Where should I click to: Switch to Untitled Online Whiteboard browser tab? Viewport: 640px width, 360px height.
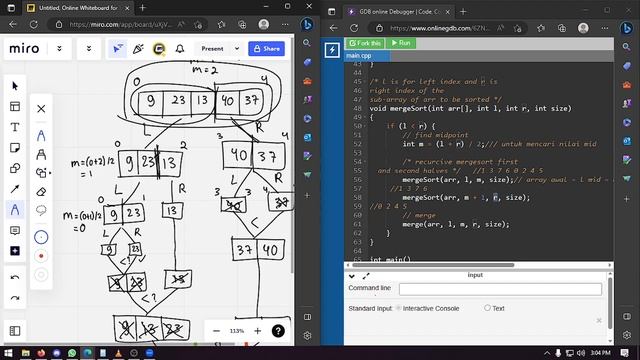(78, 8)
